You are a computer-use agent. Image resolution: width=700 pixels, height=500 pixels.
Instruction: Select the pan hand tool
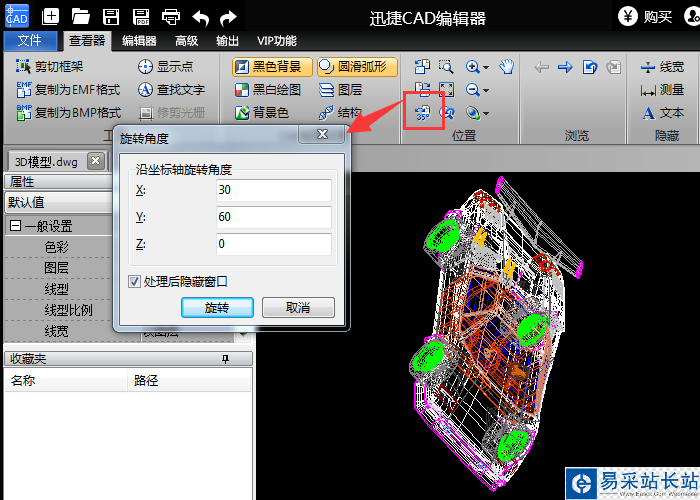[x=507, y=67]
